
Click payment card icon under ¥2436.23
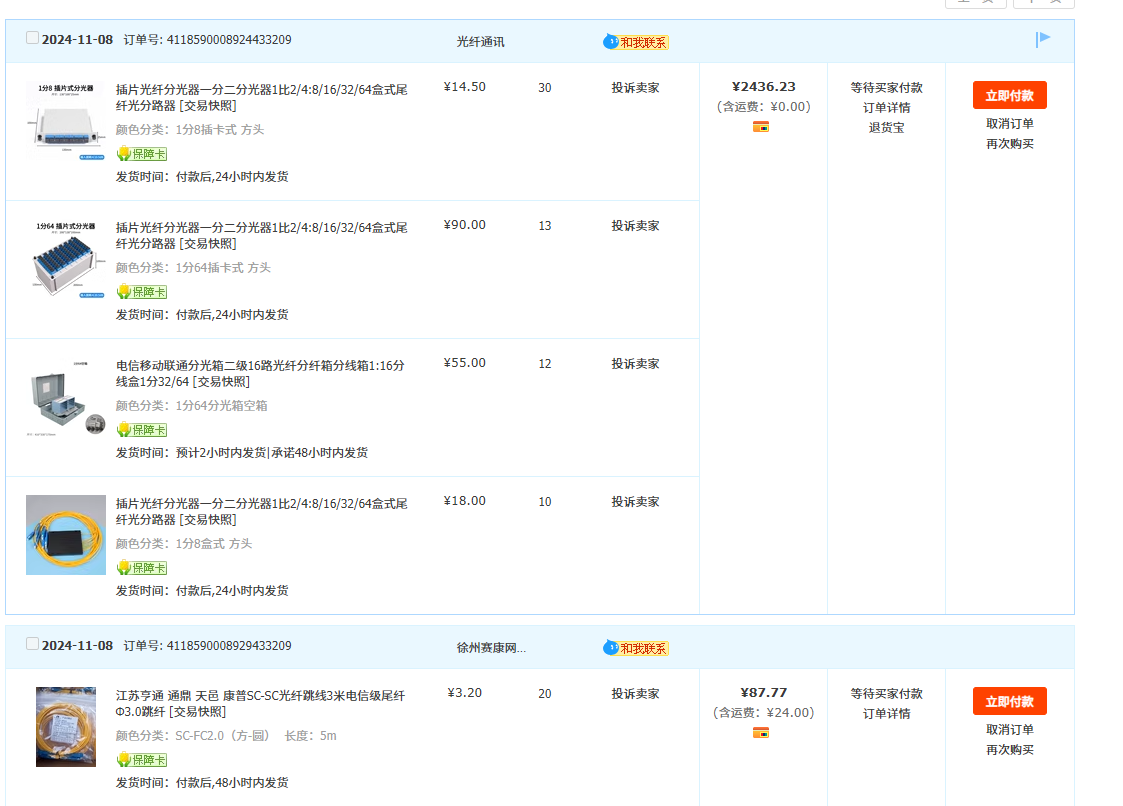(x=761, y=127)
